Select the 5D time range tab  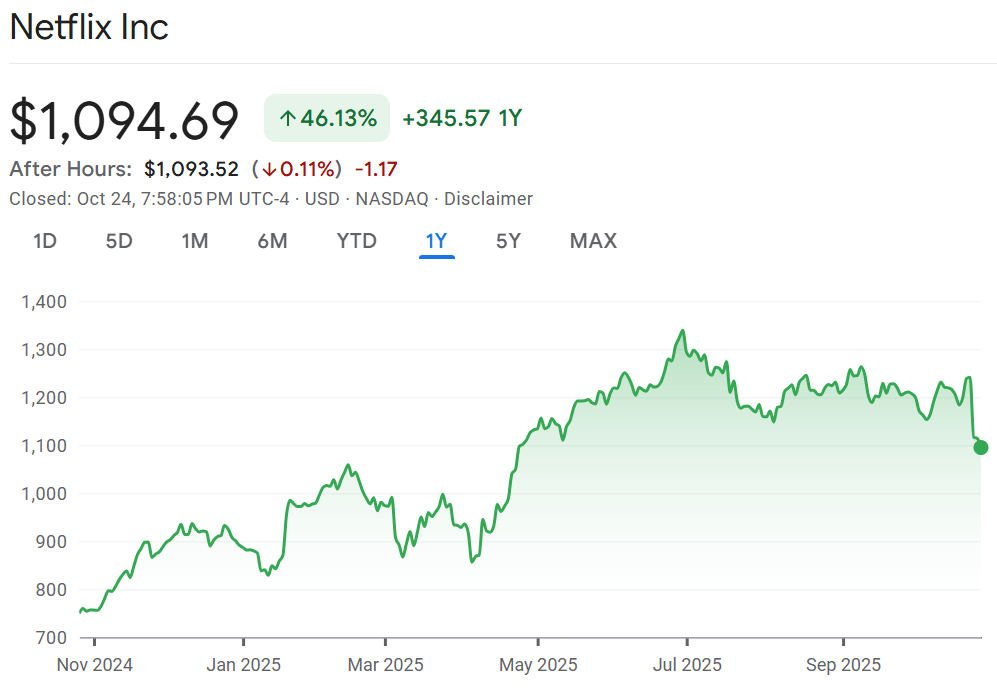click(x=119, y=241)
